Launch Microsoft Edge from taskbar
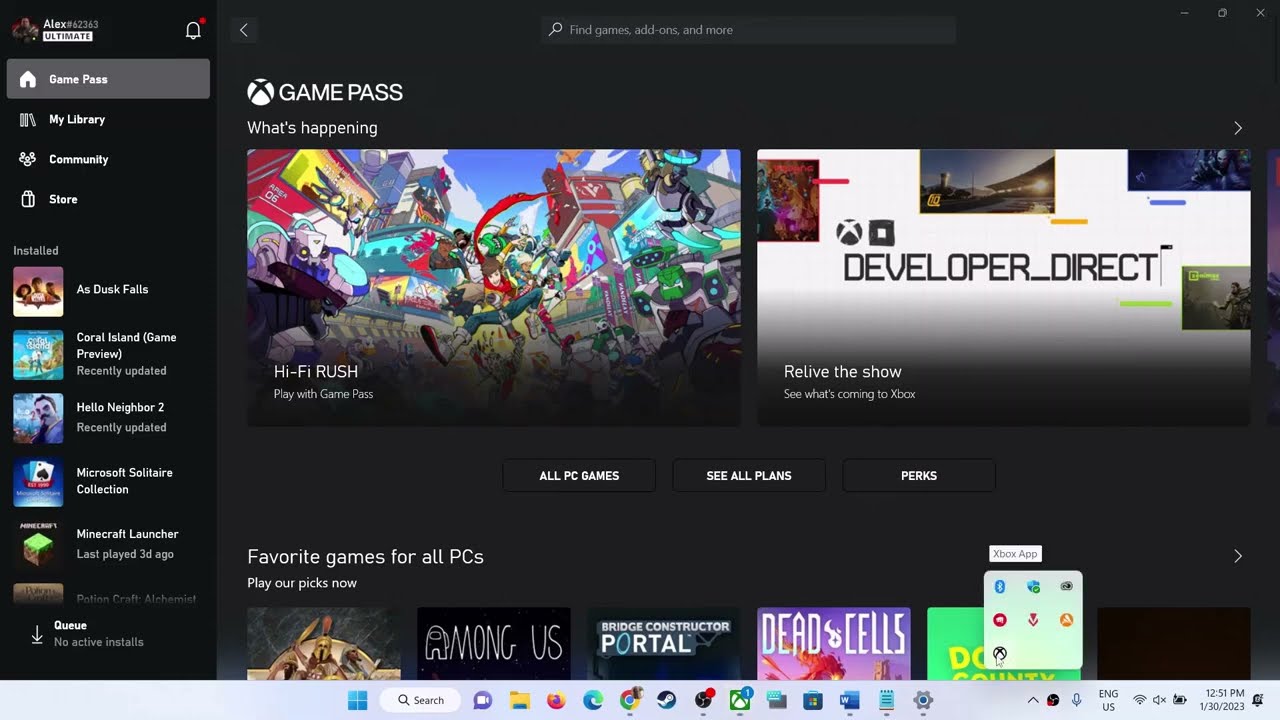The width and height of the screenshot is (1280, 720). [593, 701]
